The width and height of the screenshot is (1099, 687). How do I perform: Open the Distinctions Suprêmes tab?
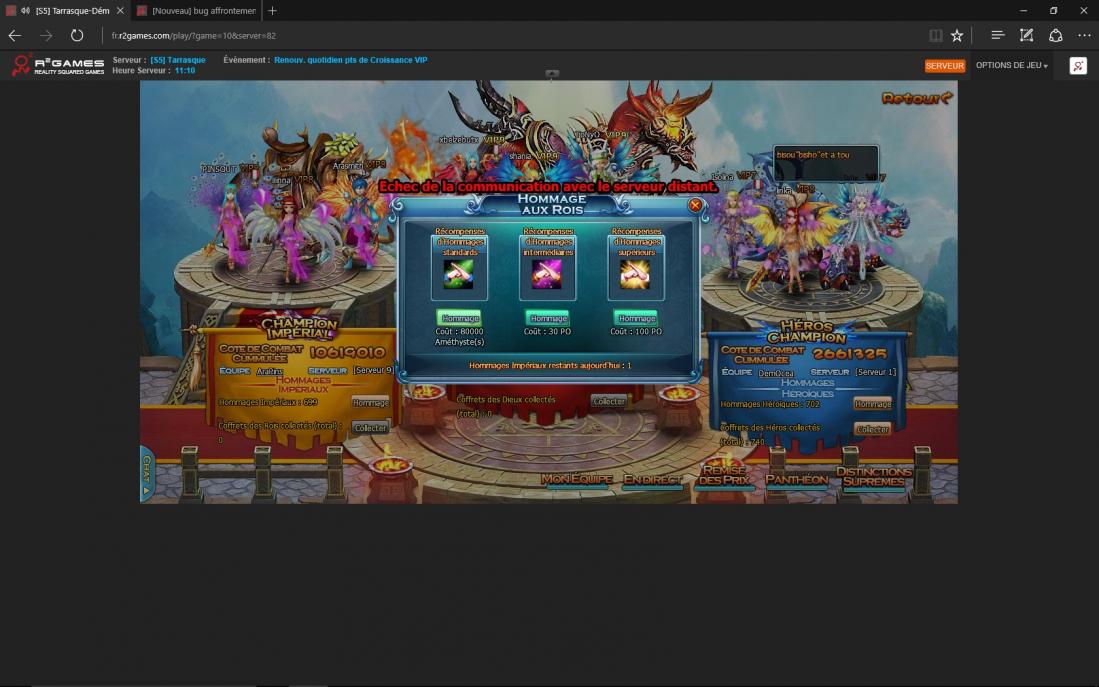pos(873,477)
